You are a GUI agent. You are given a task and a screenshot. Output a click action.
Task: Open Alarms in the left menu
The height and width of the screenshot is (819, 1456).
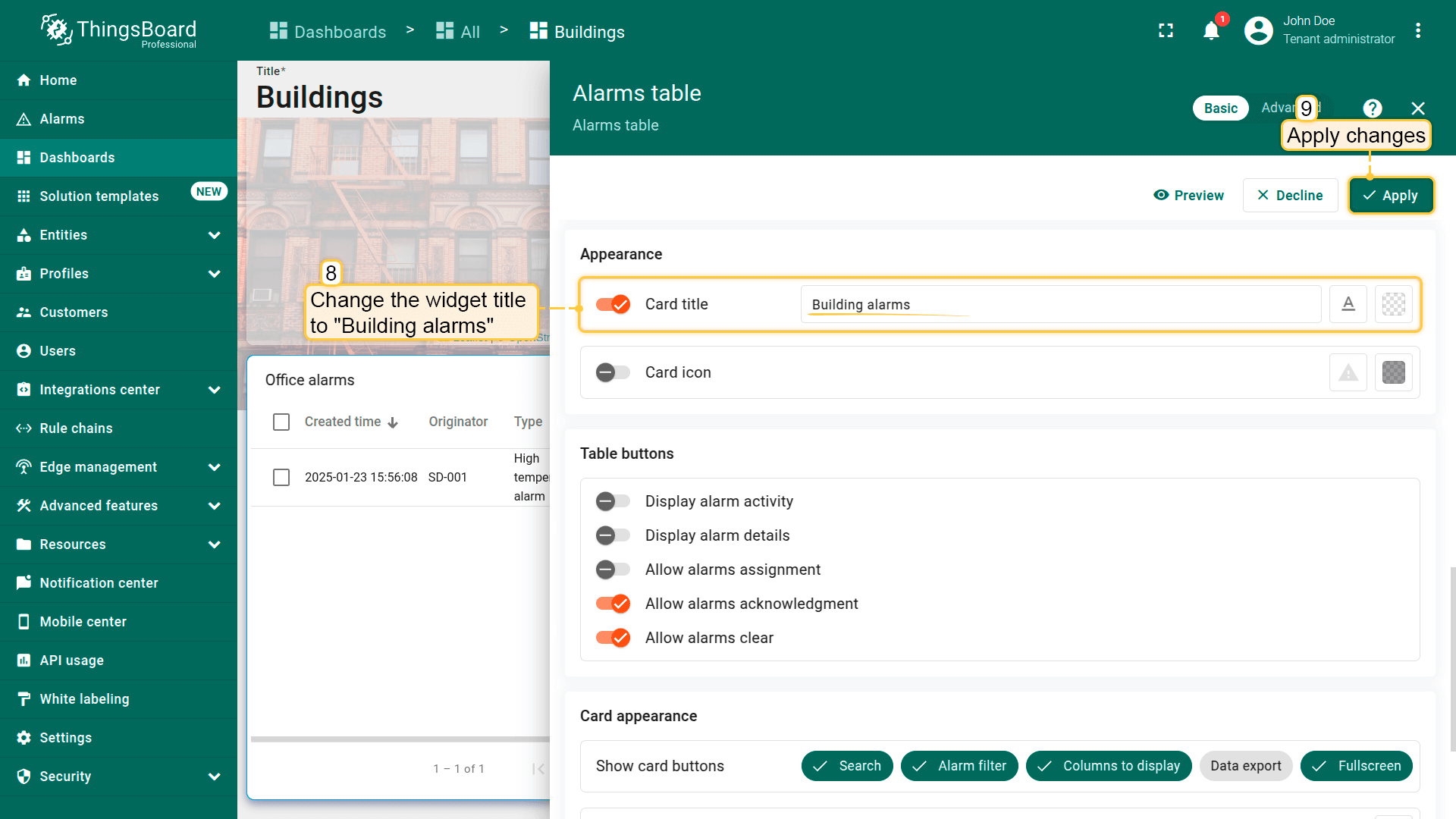62,119
